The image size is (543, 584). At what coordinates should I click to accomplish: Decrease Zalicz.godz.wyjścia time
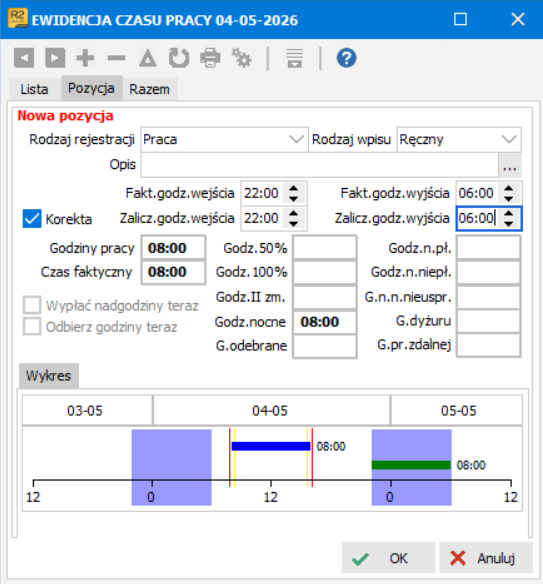508,223
